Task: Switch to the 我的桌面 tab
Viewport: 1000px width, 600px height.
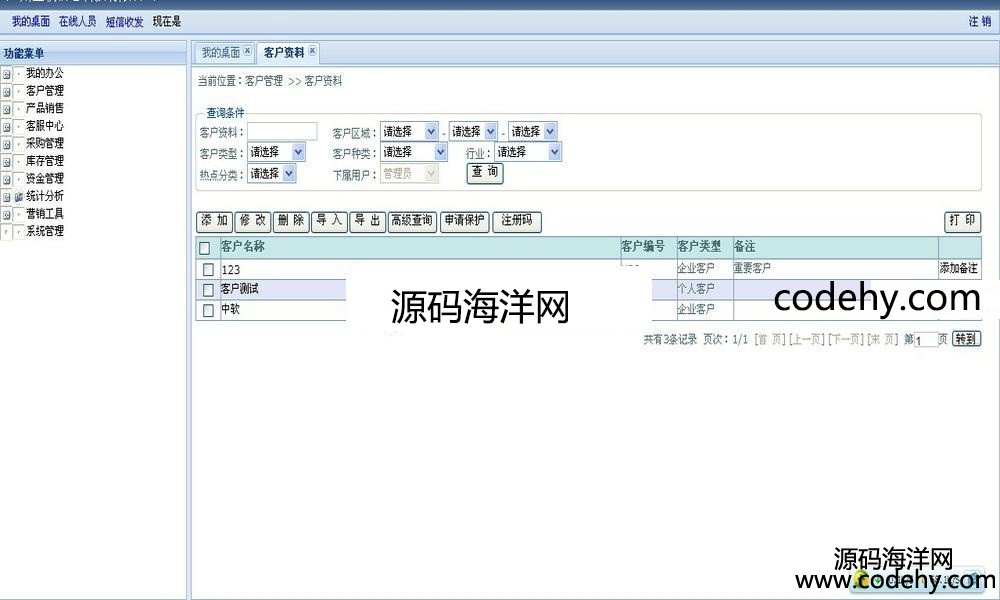Action: click(221, 53)
